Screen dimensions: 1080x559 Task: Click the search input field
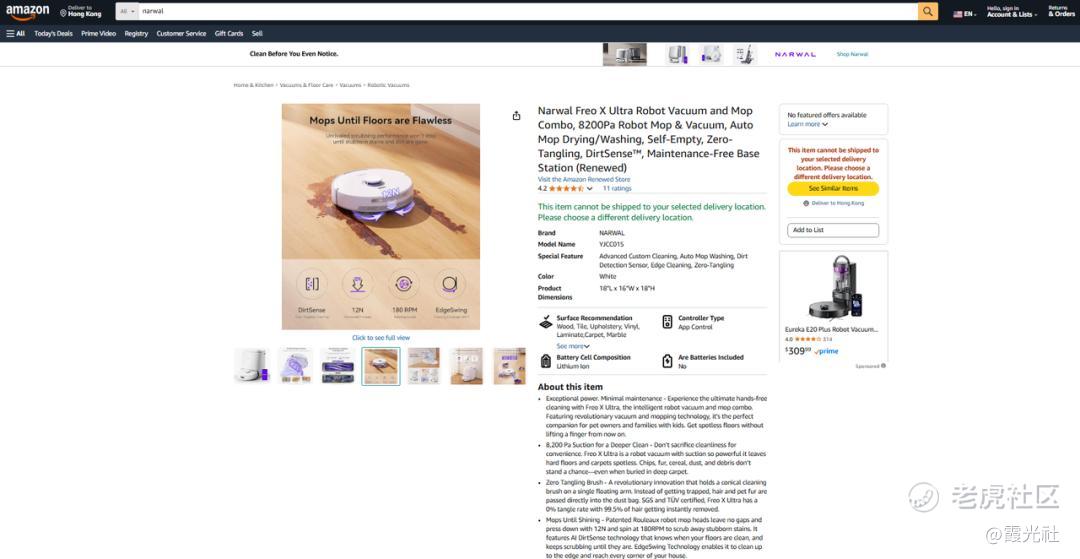click(528, 12)
